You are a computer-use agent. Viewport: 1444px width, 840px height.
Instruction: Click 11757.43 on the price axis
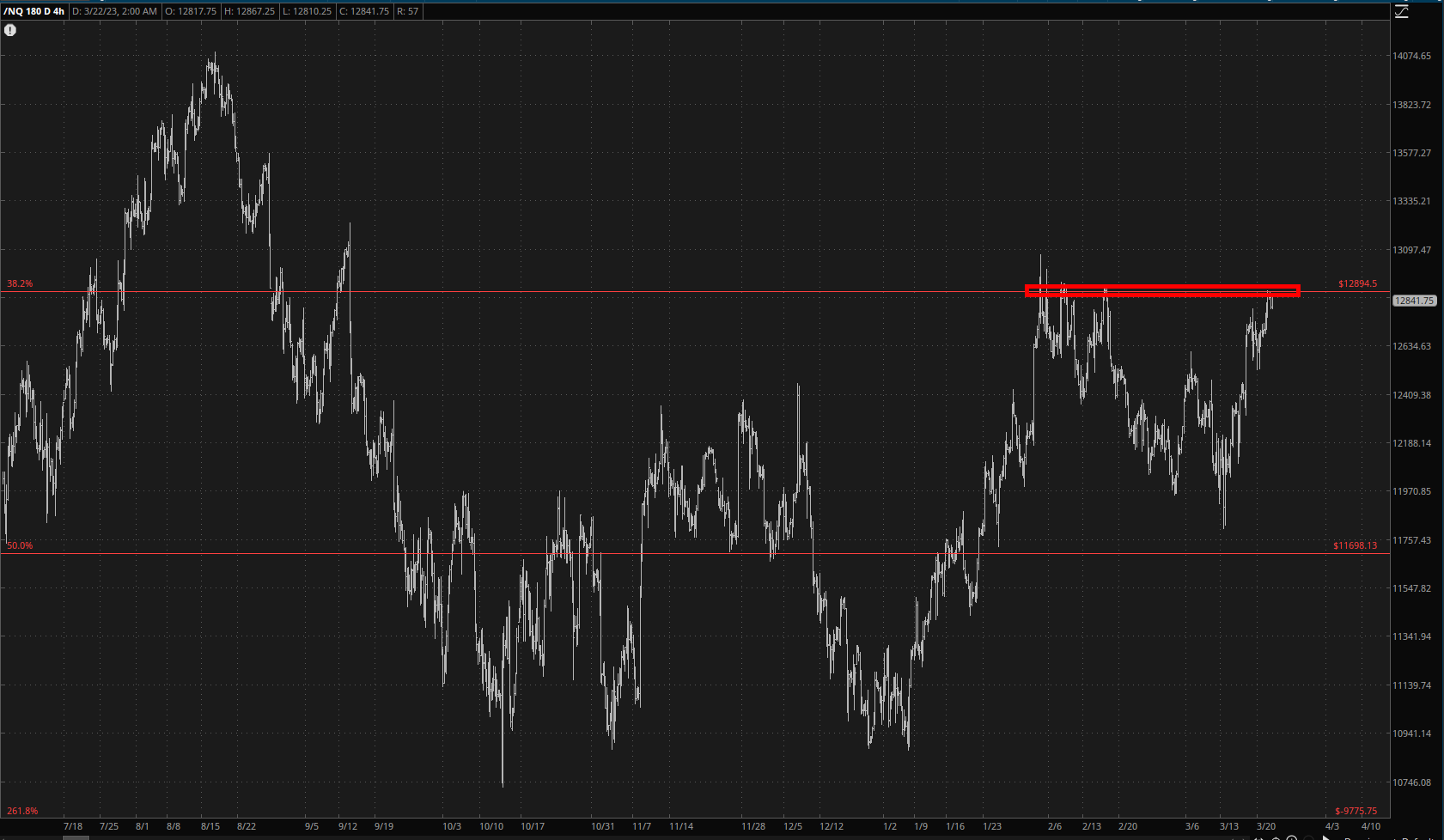[1411, 540]
